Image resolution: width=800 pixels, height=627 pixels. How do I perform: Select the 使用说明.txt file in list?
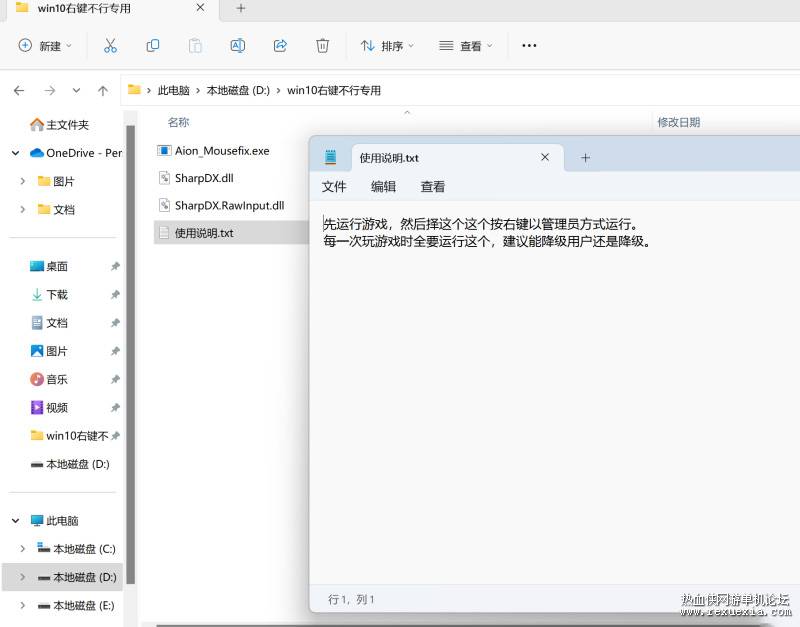click(x=231, y=233)
